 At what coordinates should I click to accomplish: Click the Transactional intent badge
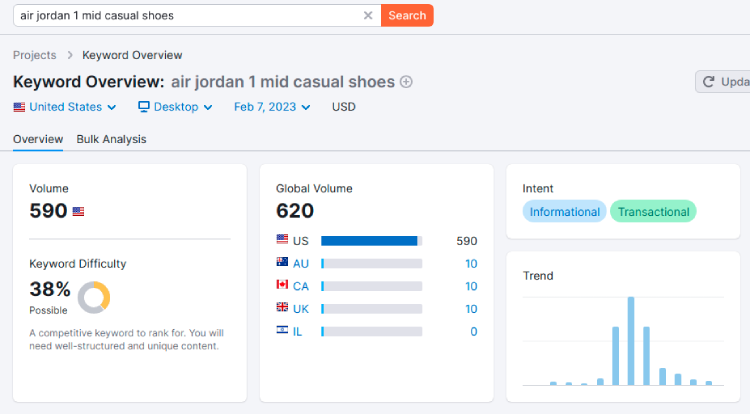tap(653, 211)
